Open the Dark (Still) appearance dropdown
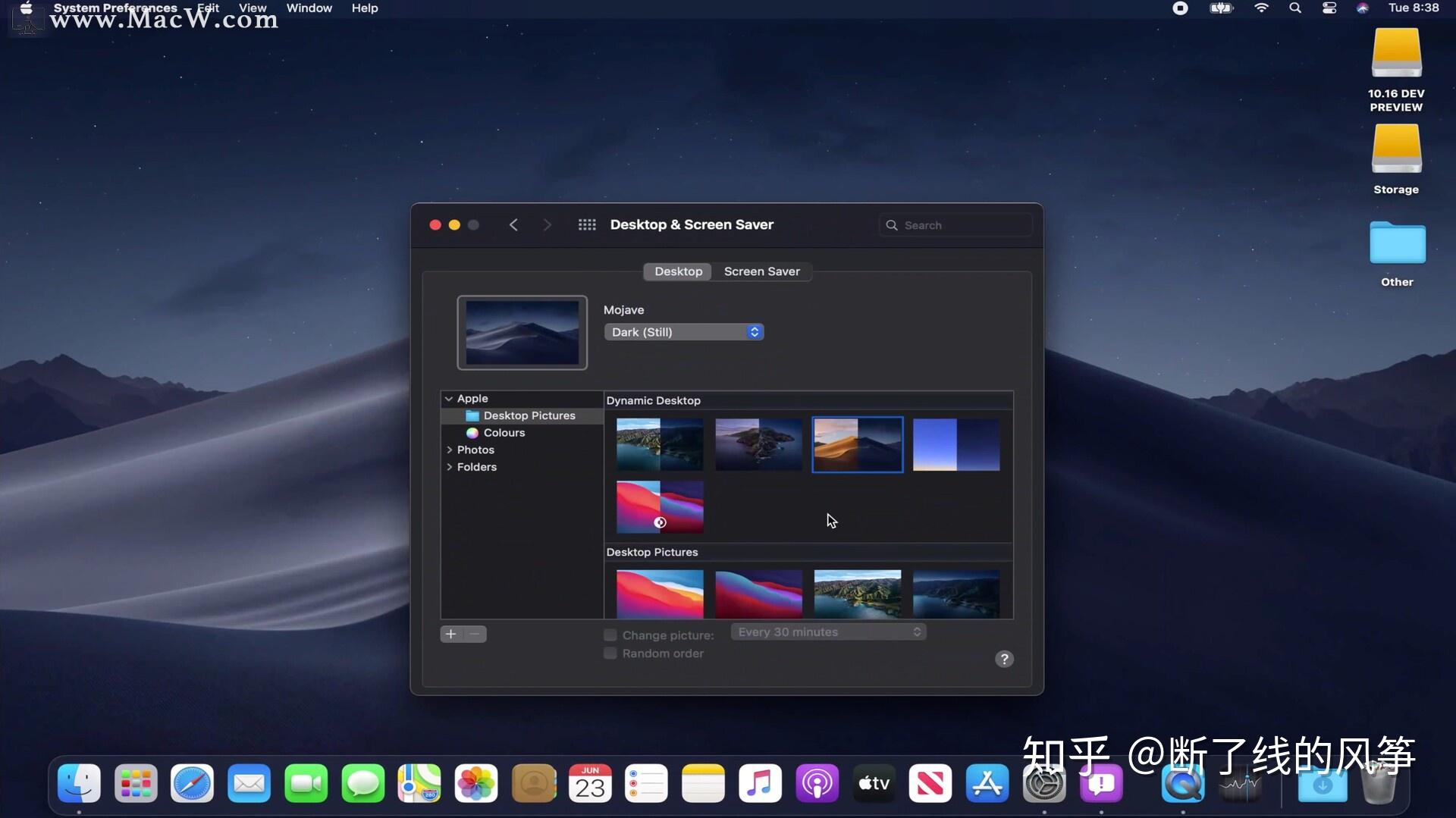The height and width of the screenshot is (818, 1456). (684, 332)
